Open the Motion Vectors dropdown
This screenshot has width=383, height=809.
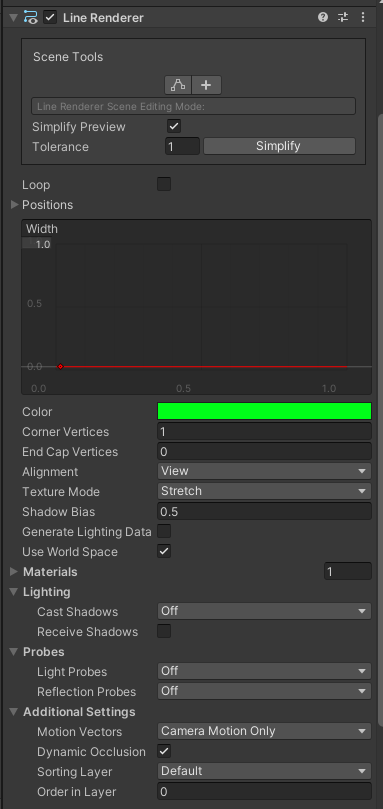(x=264, y=731)
